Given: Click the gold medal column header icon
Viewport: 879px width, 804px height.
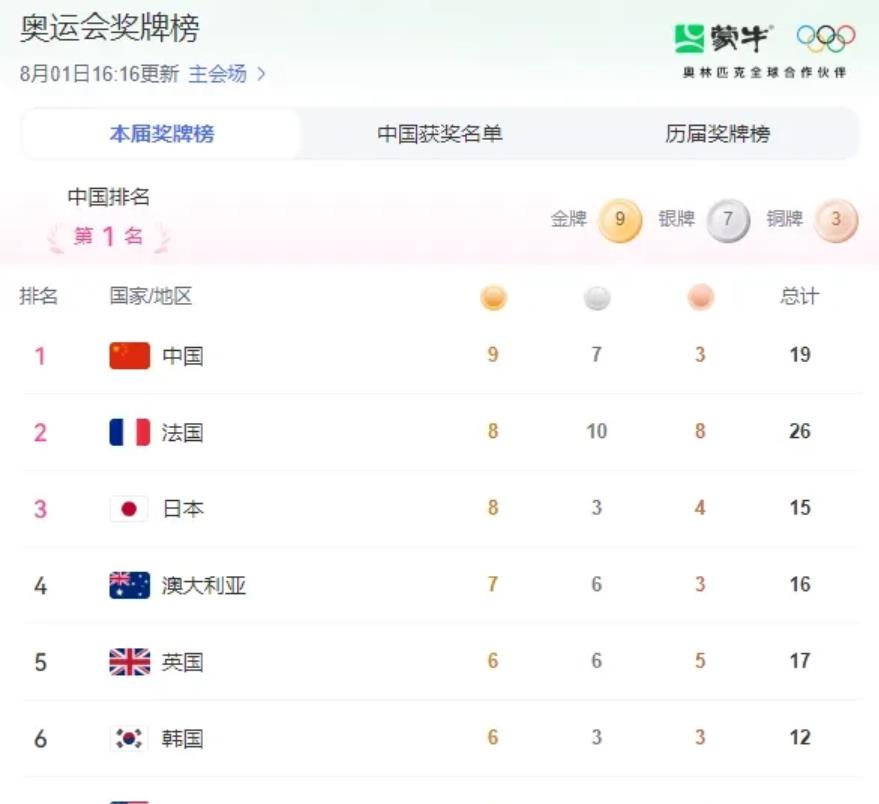Looking at the screenshot, I should click(x=492, y=297).
